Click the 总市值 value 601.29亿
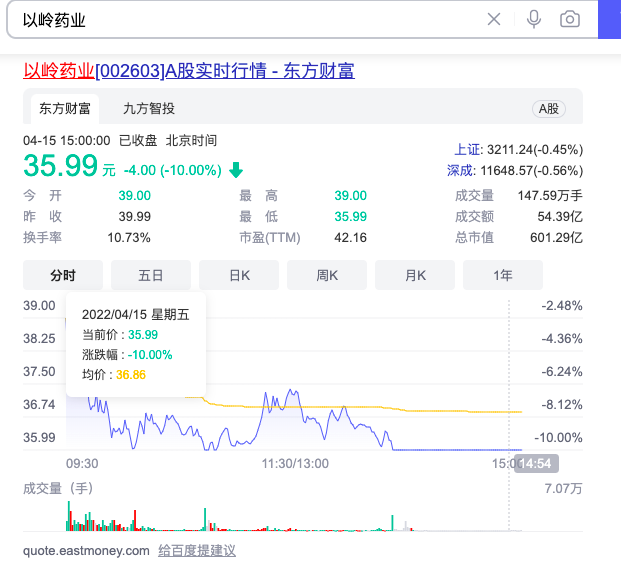The height and width of the screenshot is (567, 621). point(556,238)
